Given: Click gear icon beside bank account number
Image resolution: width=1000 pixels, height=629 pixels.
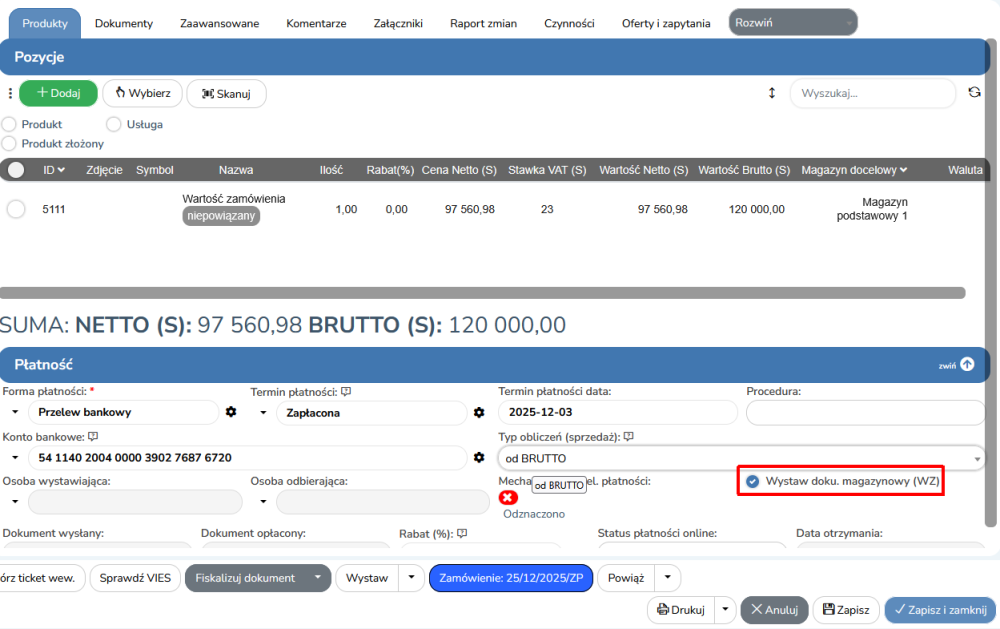Looking at the screenshot, I should click(x=479, y=458).
